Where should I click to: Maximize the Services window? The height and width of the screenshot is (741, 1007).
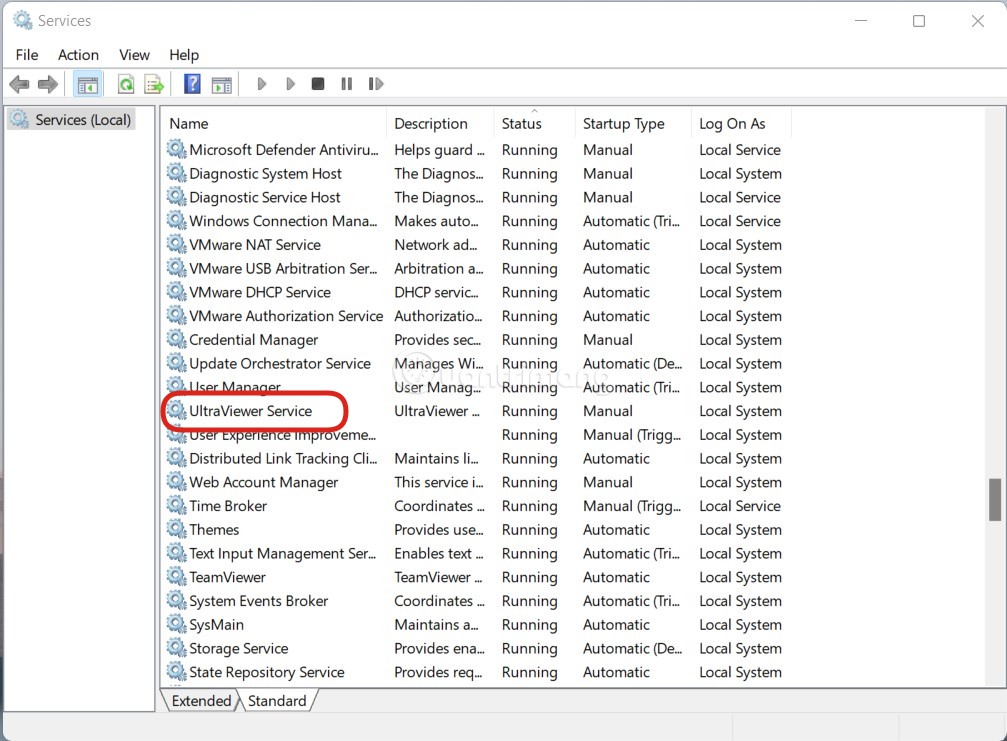tap(919, 21)
